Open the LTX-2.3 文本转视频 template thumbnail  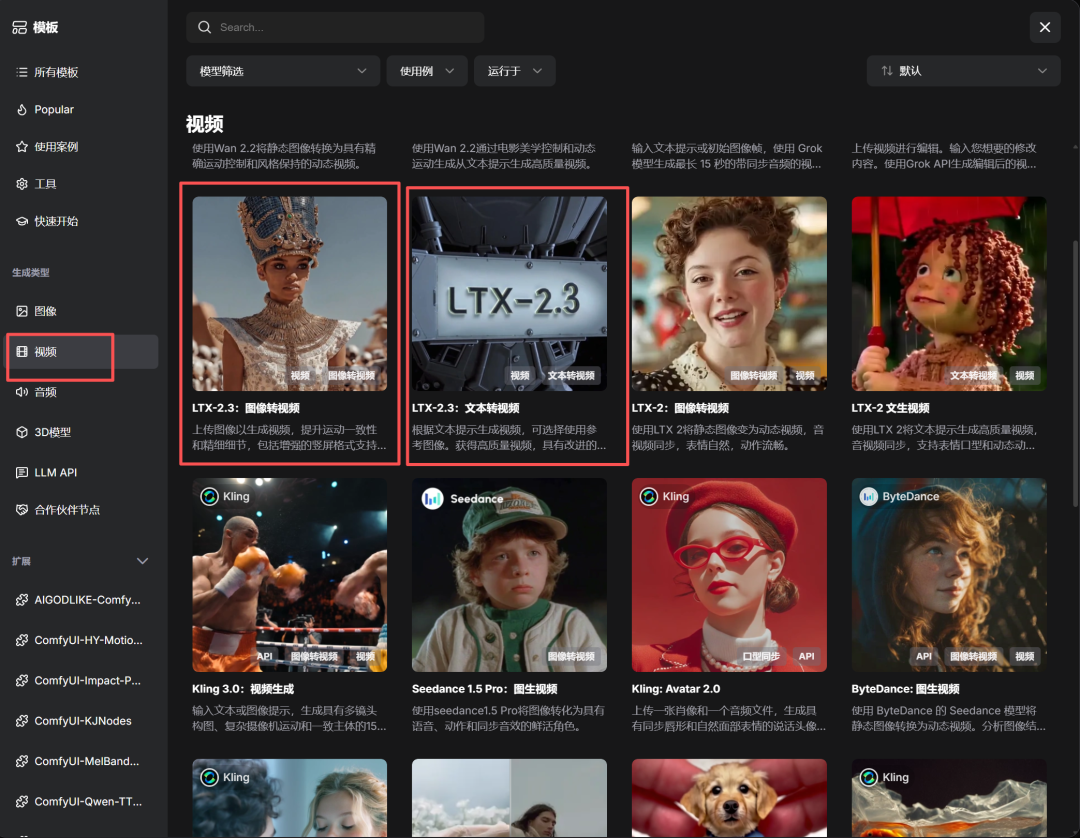coord(509,293)
